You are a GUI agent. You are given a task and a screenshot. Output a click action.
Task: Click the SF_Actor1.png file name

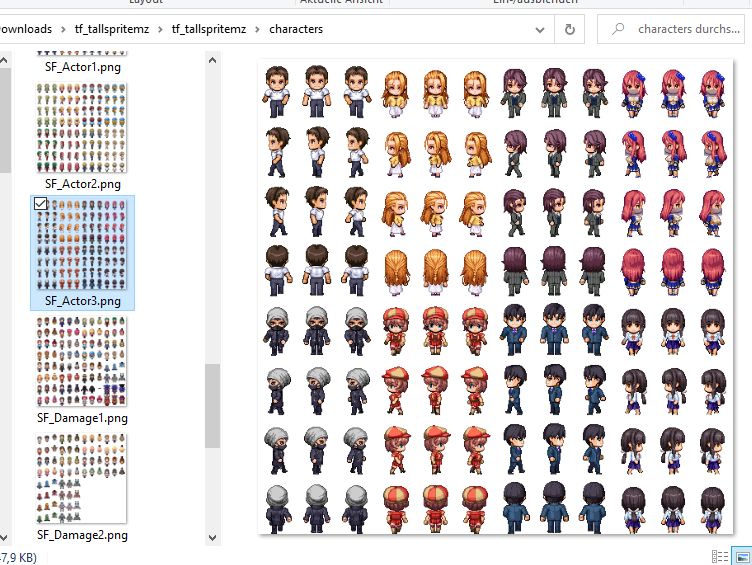coord(82,67)
